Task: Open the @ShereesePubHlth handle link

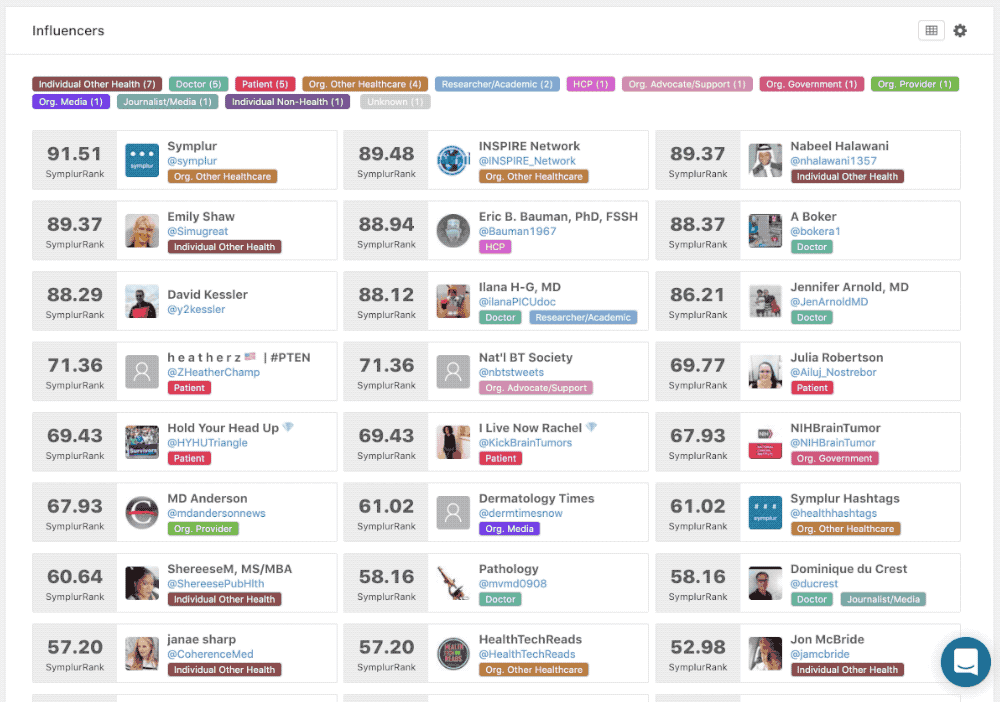Action: [x=216, y=584]
